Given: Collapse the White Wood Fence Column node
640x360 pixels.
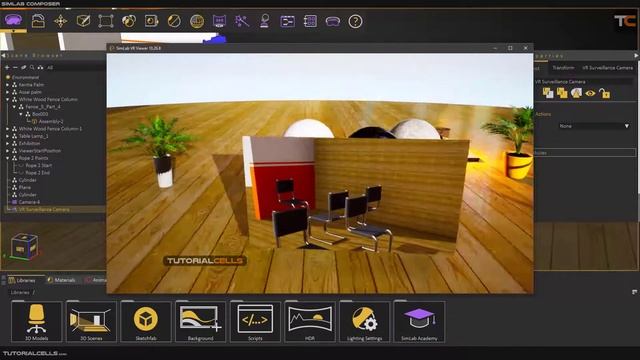Looking at the screenshot, I should pos(7,100).
